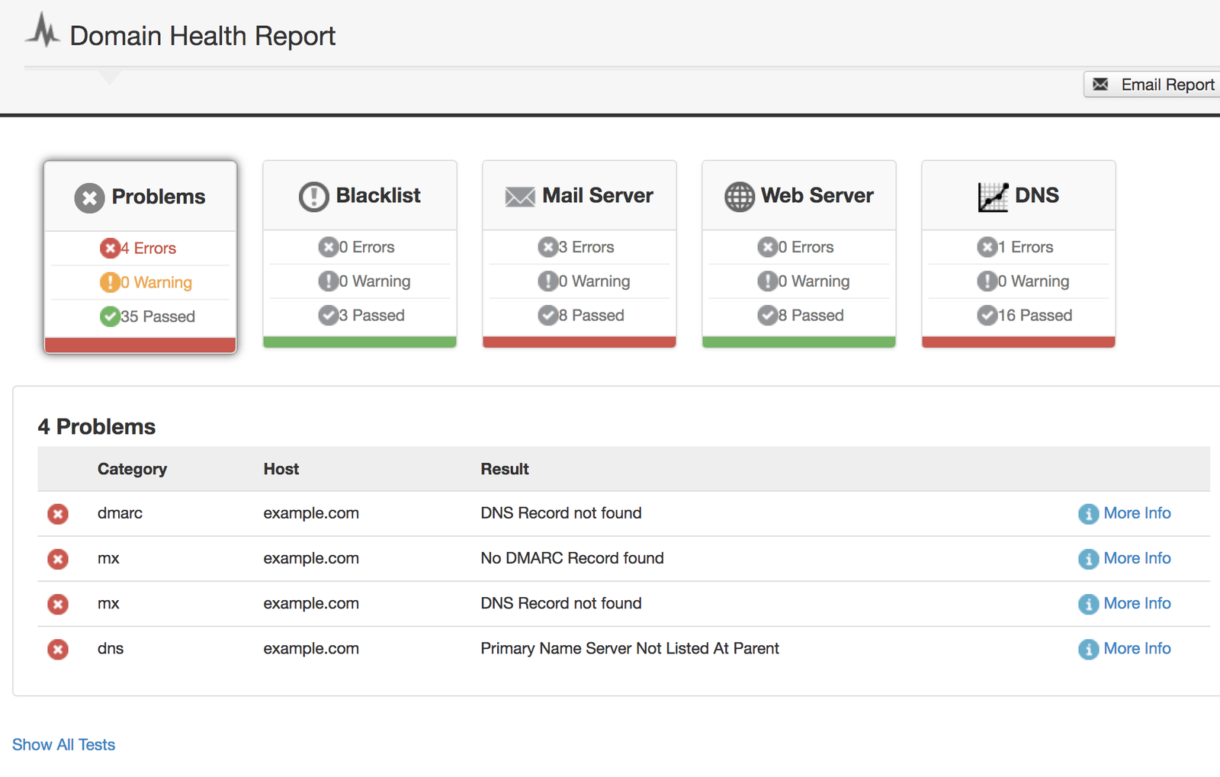Click the Category column header
1220x777 pixels.
click(132, 469)
